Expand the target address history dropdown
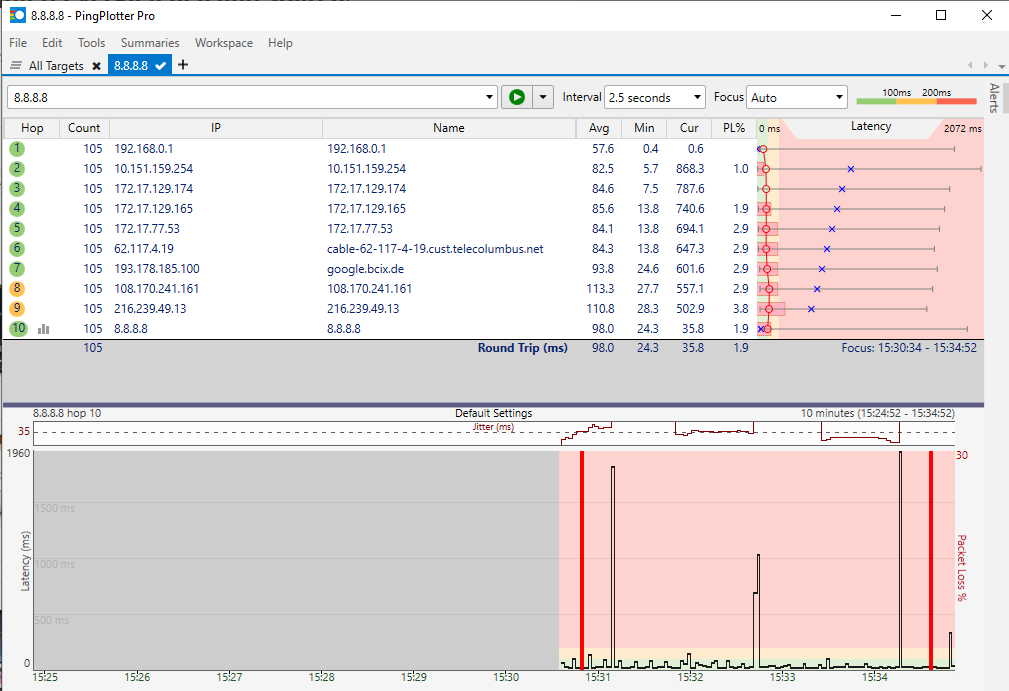Image resolution: width=1009 pixels, height=691 pixels. [x=489, y=97]
